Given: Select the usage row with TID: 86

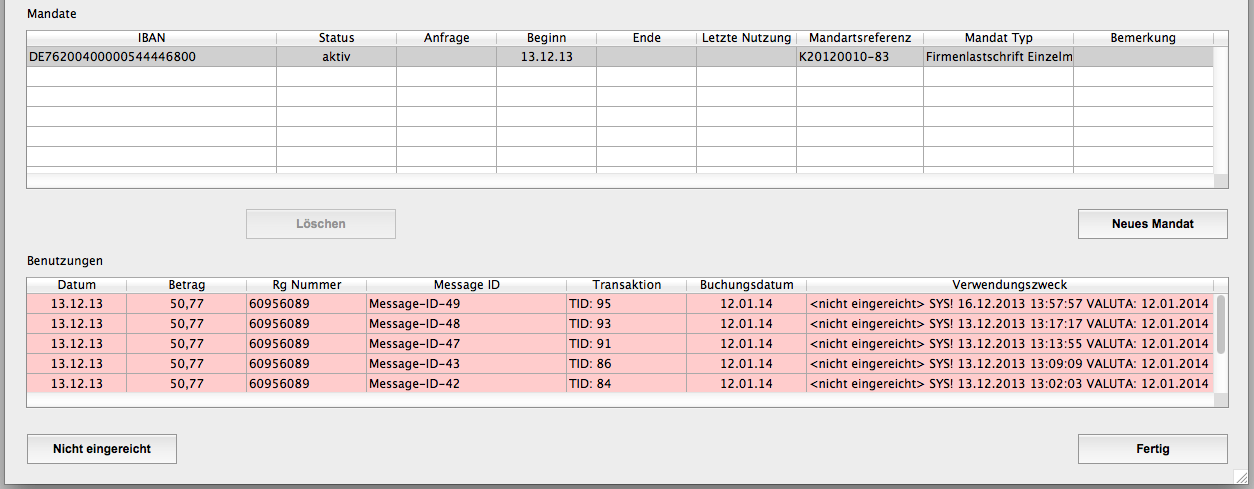Looking at the screenshot, I should point(625,364).
